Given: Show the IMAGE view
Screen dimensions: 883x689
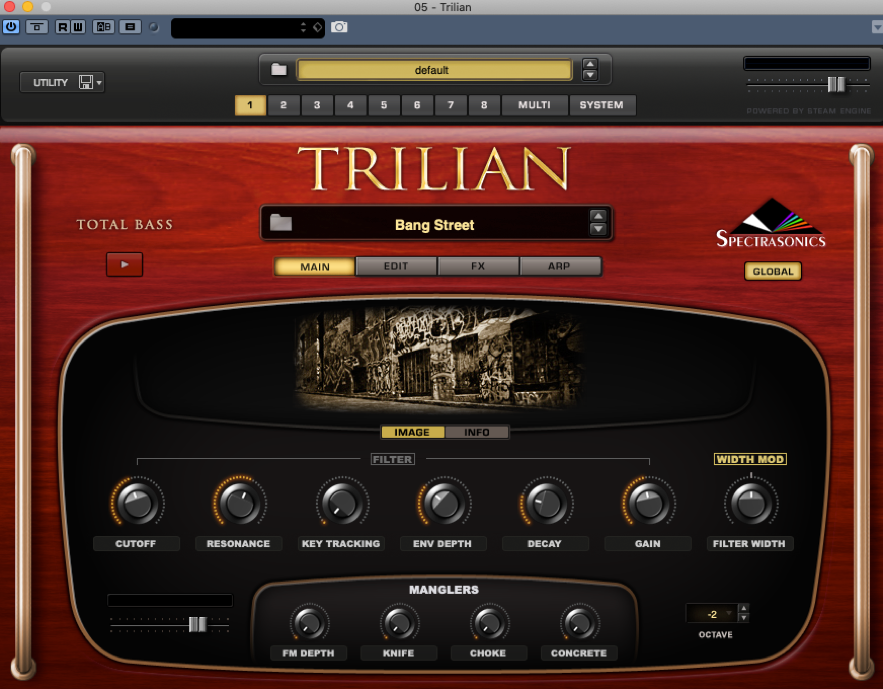Looking at the screenshot, I should pos(412,432).
